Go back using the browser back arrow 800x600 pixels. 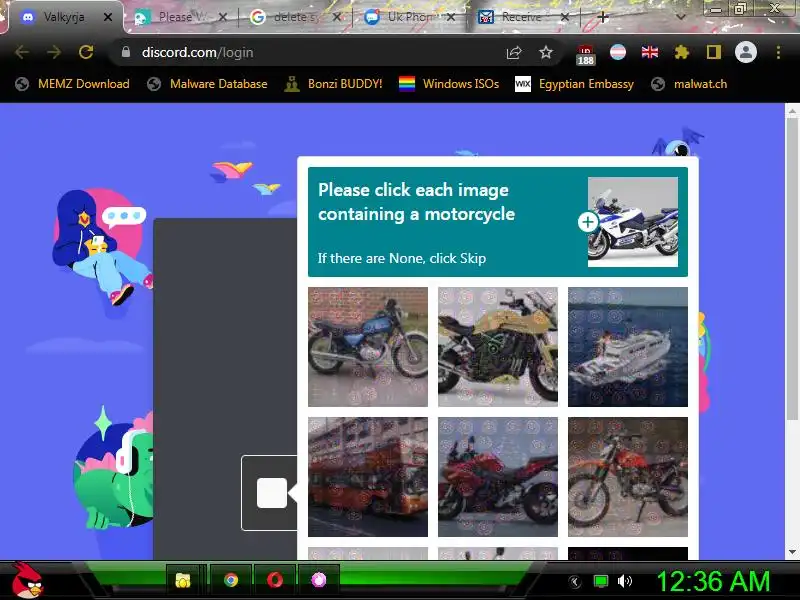pos(21,52)
